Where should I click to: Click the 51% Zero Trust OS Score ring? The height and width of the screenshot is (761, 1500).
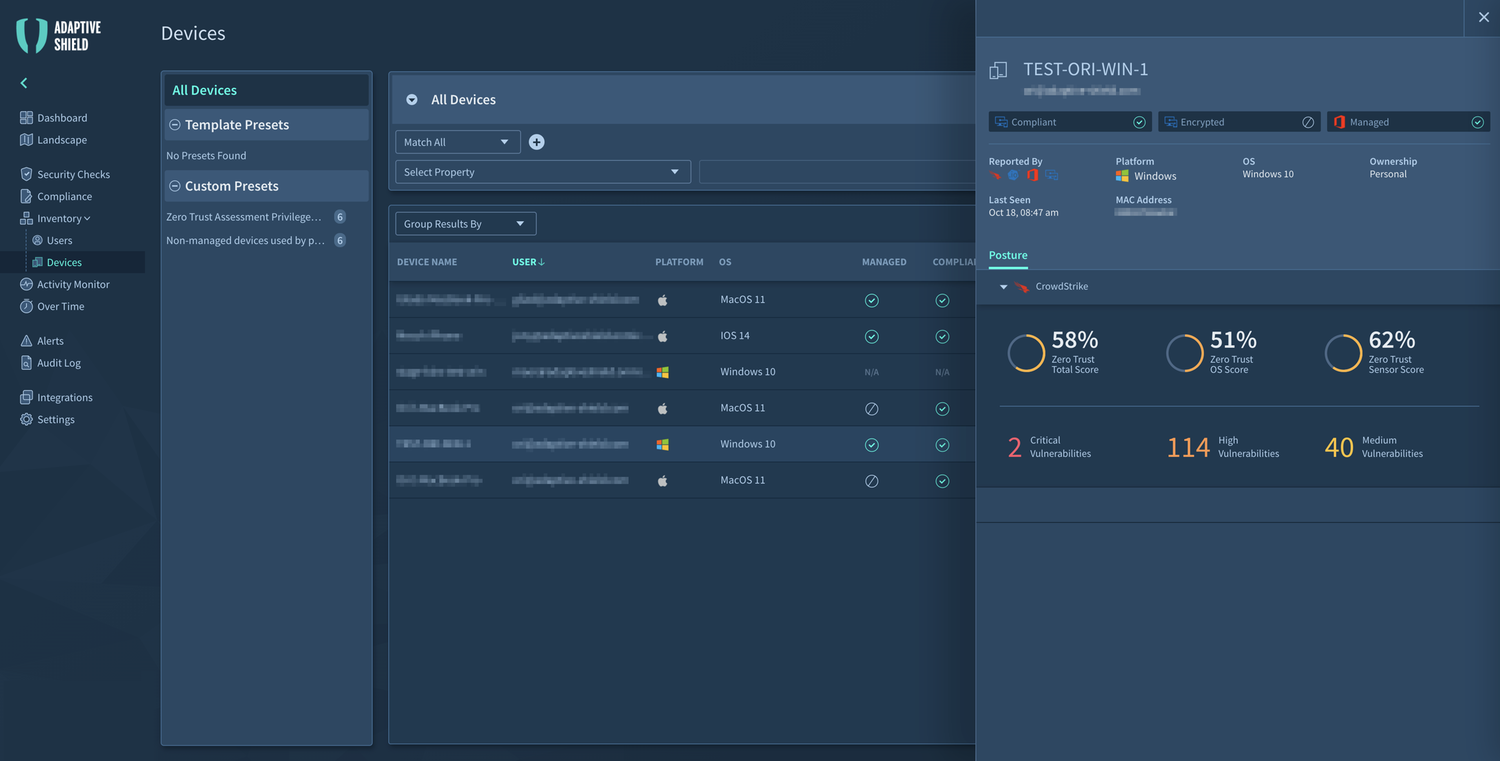pos(1185,353)
